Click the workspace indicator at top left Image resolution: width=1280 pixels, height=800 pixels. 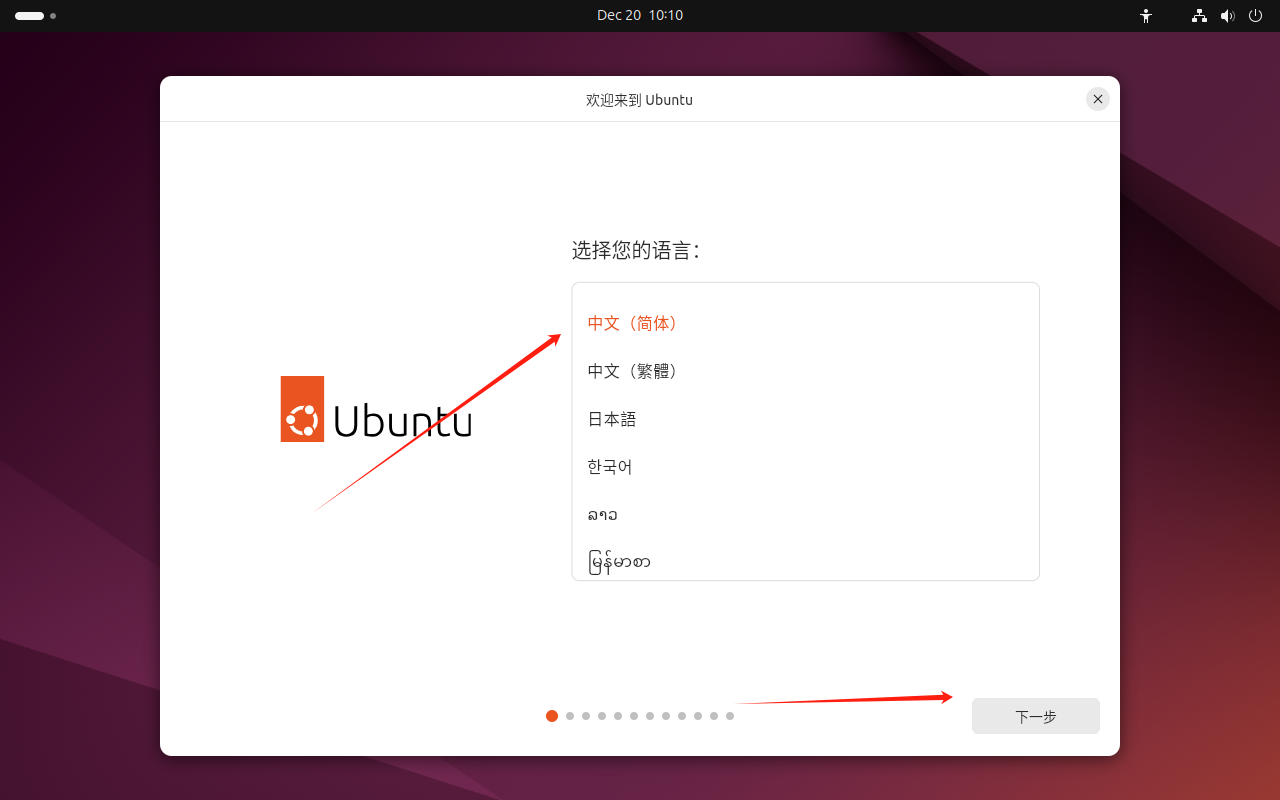point(29,15)
